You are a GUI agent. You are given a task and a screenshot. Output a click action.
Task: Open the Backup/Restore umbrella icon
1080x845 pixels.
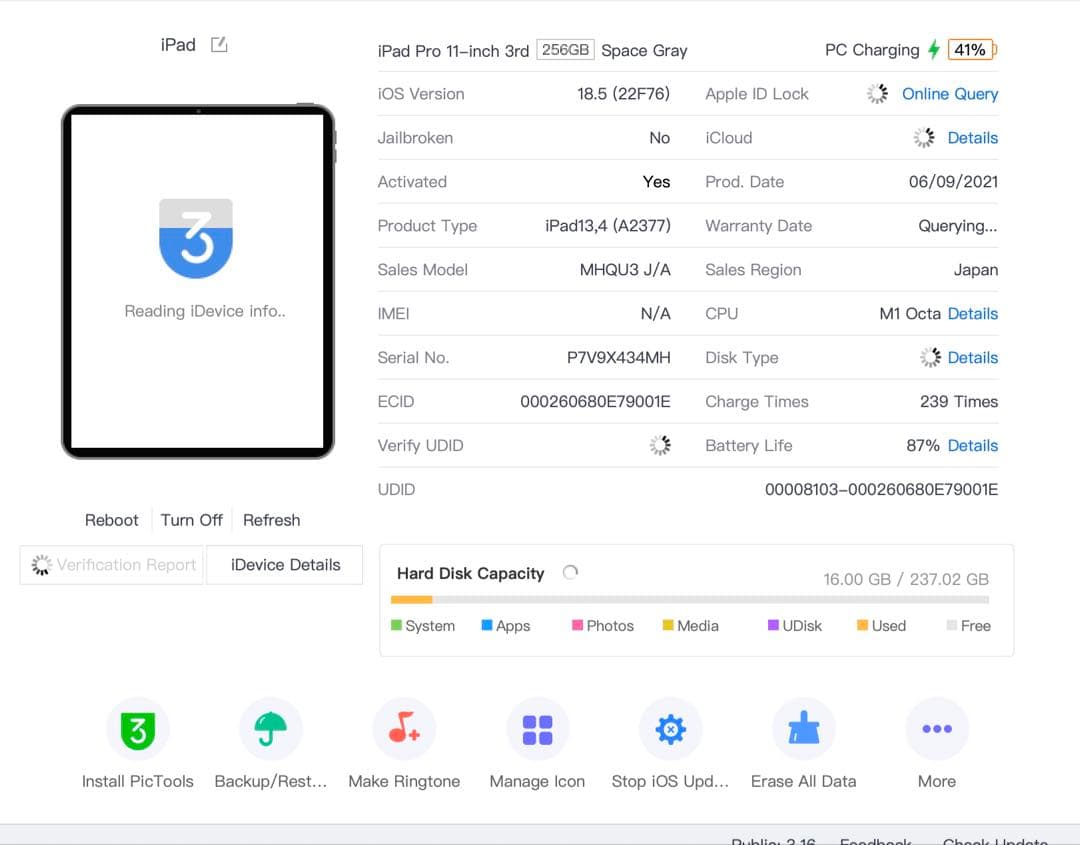point(271,730)
